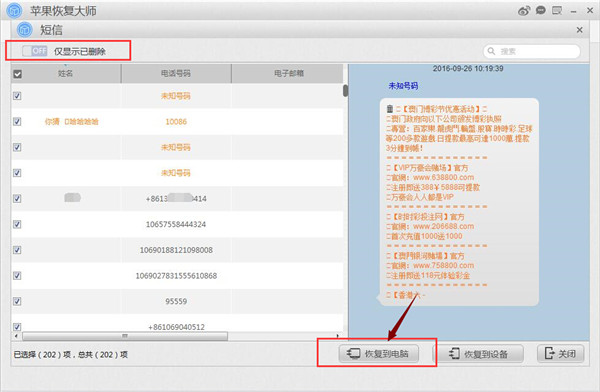Screen dimensions: 600x392
Task: Select the +861069040512 number
Action: (176, 327)
